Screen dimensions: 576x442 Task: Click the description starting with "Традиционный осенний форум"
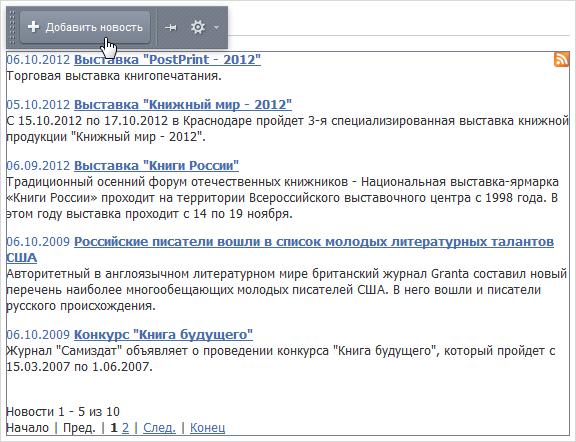click(x=283, y=198)
